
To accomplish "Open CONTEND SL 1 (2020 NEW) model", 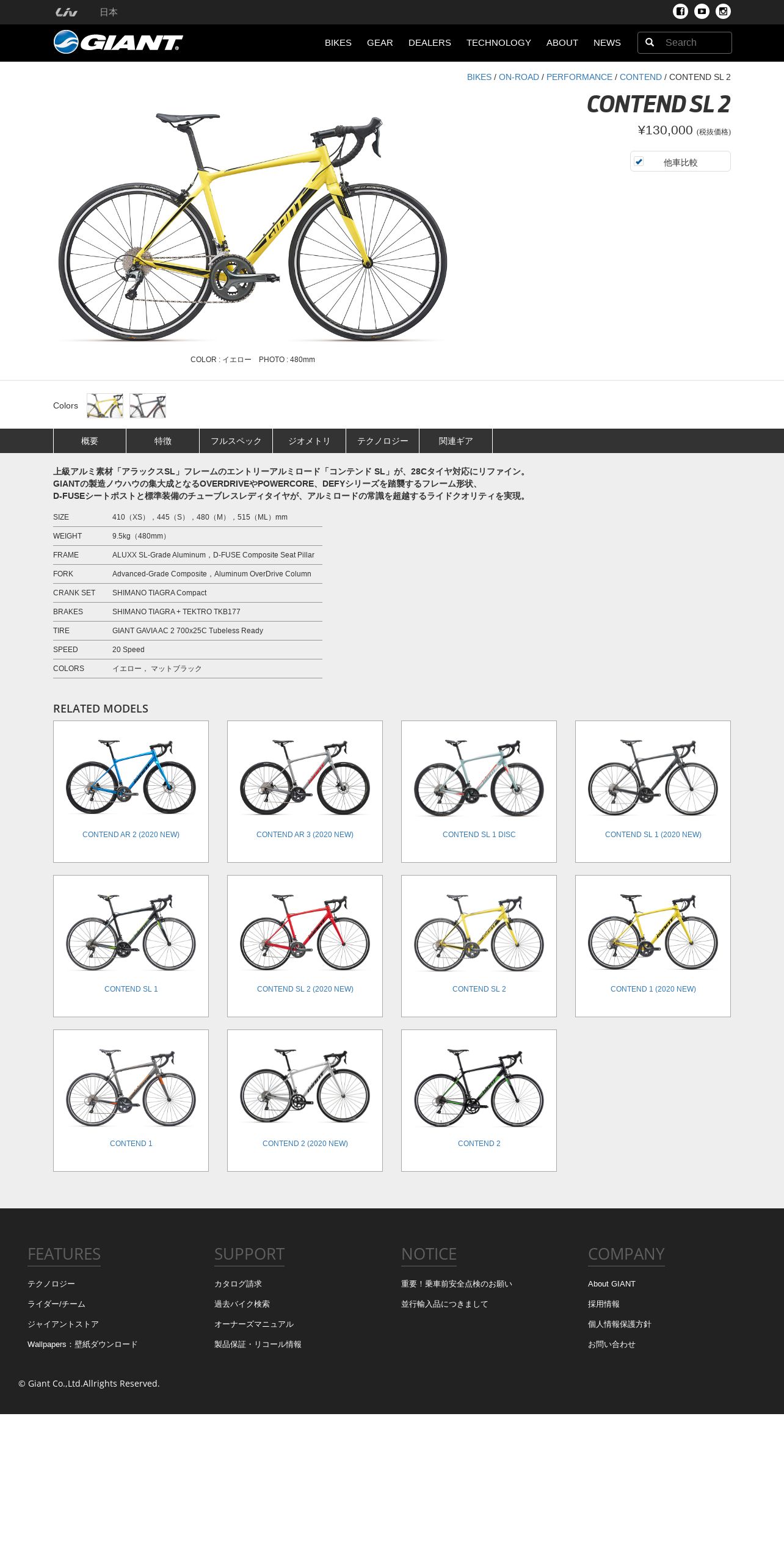I will click(653, 791).
